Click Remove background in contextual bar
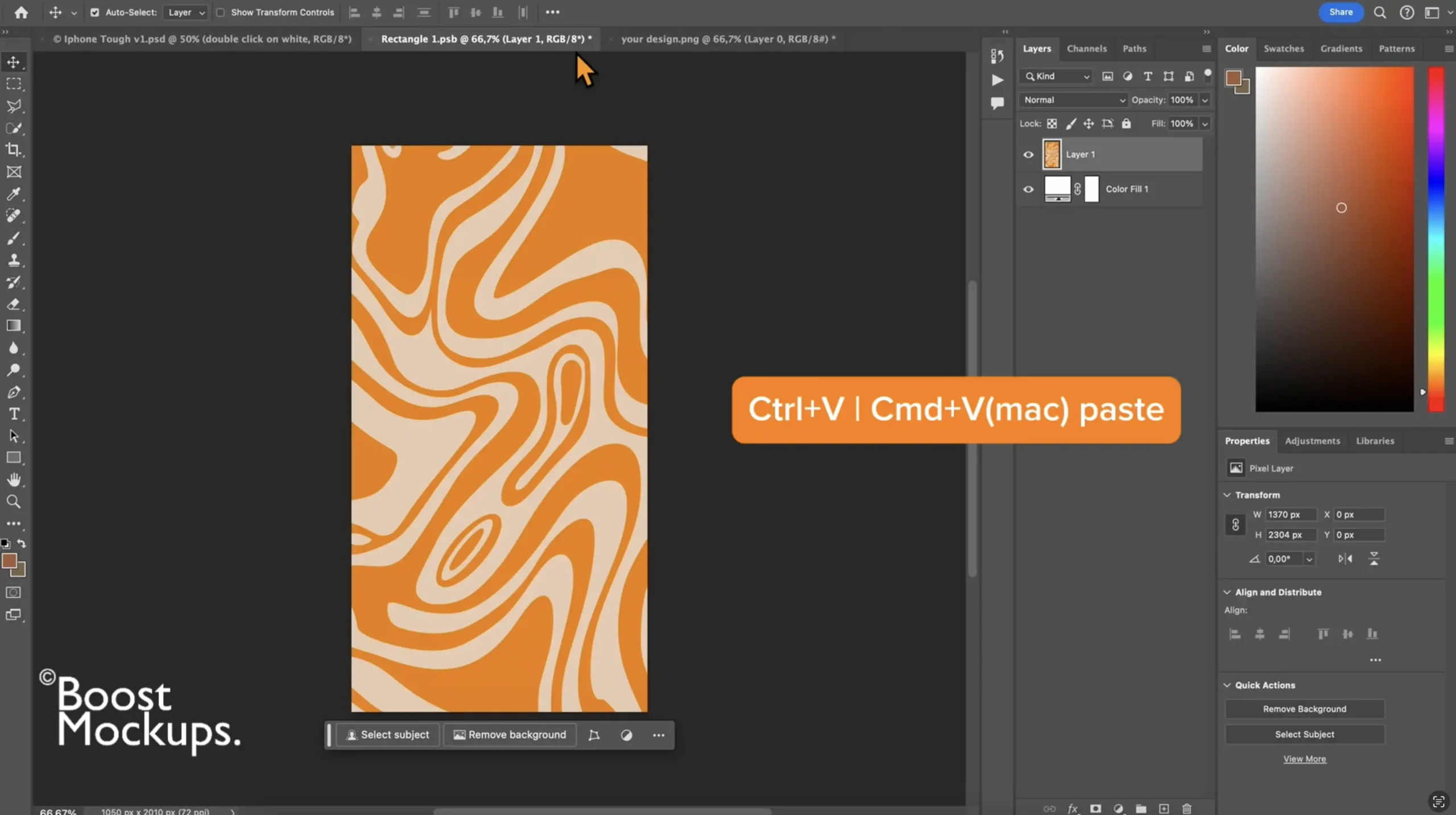 click(x=510, y=735)
